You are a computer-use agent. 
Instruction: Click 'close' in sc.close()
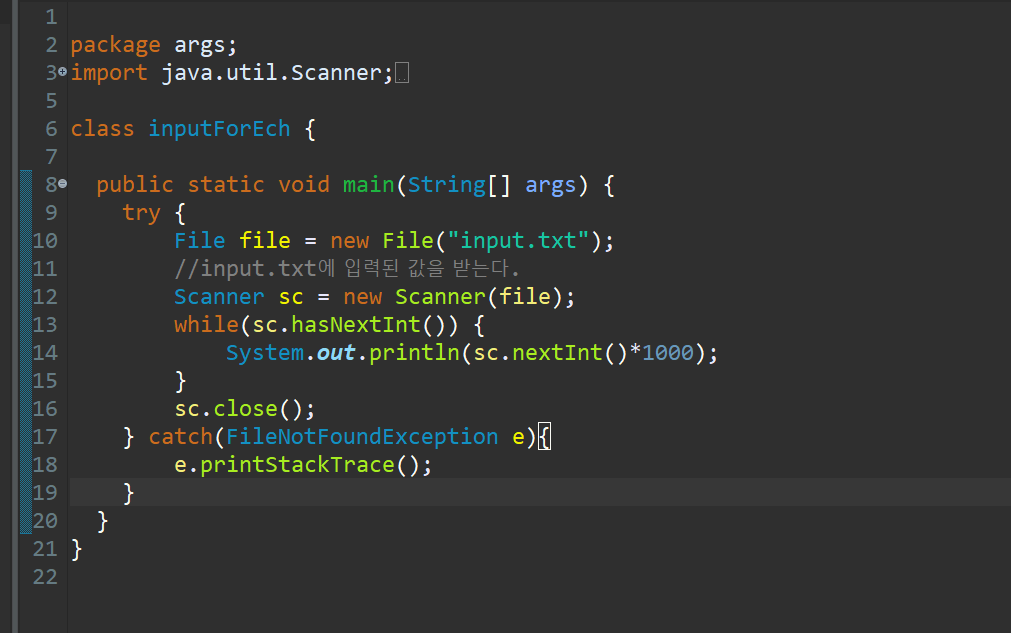point(245,409)
